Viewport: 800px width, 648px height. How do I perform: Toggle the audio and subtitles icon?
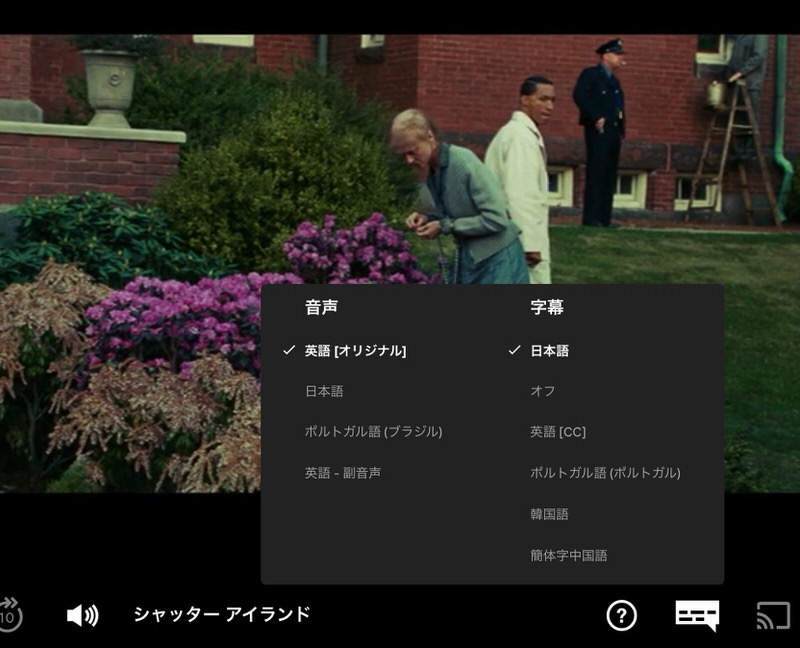[697, 614]
